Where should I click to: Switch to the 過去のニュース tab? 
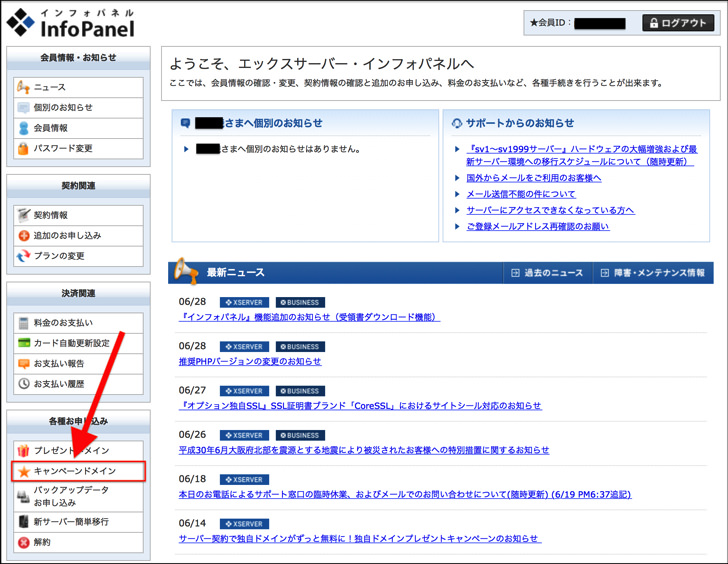(x=547, y=273)
